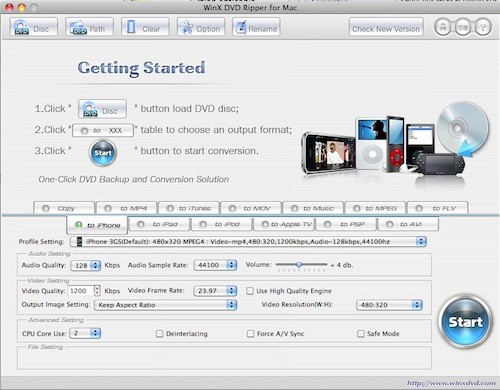Check New Version button

[386, 27]
